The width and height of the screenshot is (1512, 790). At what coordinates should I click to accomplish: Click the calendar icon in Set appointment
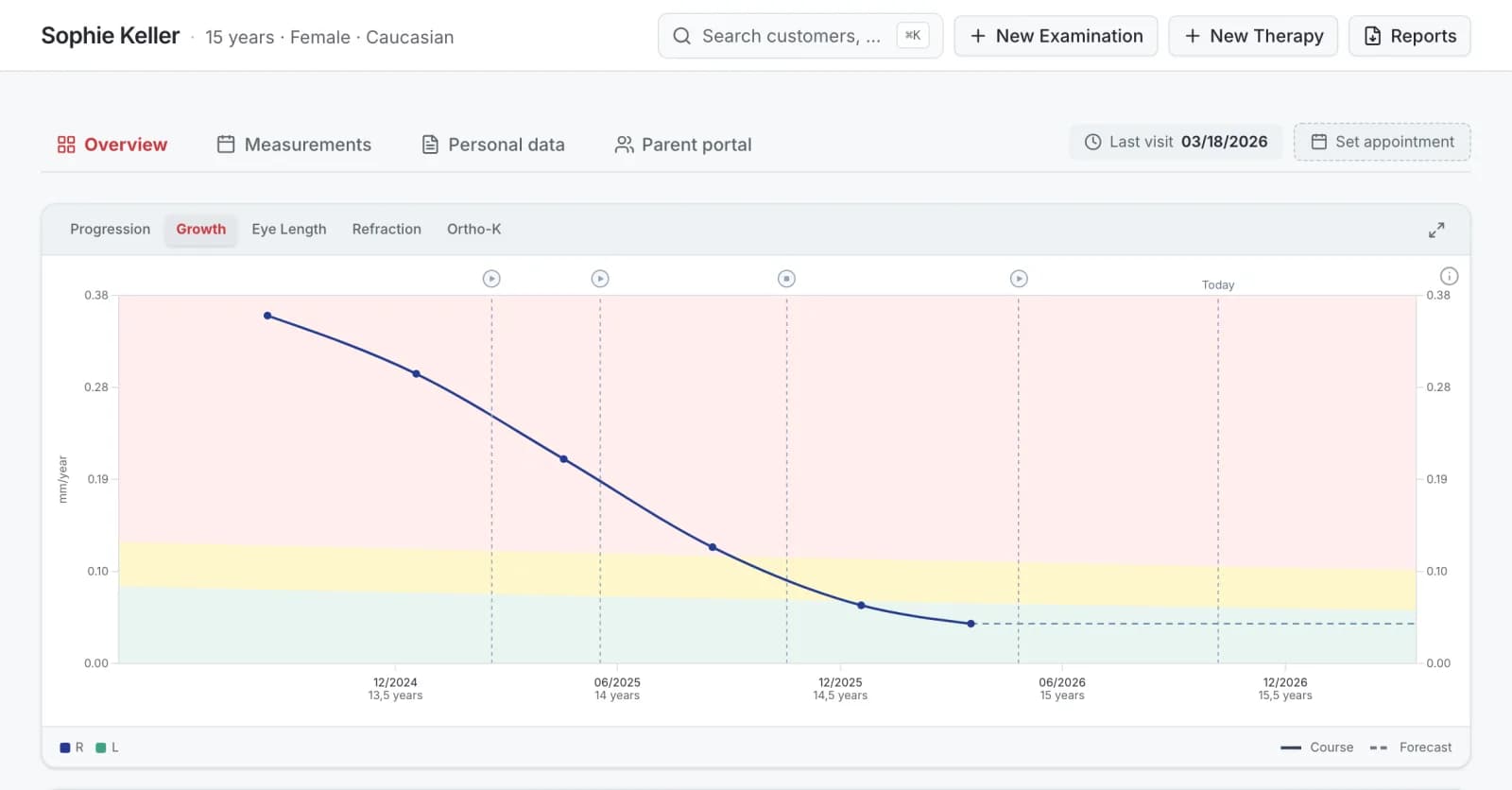(x=1319, y=142)
